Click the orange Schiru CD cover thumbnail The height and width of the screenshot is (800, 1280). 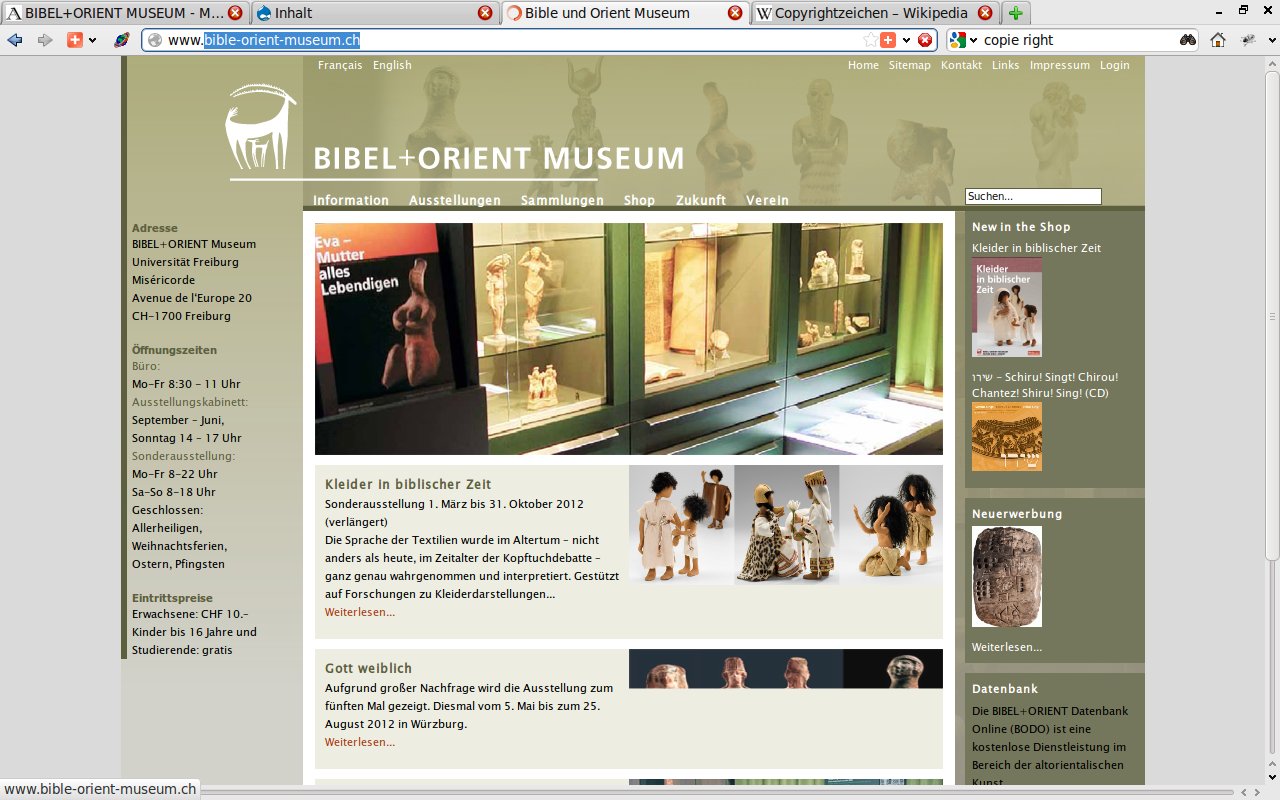pos(1007,437)
